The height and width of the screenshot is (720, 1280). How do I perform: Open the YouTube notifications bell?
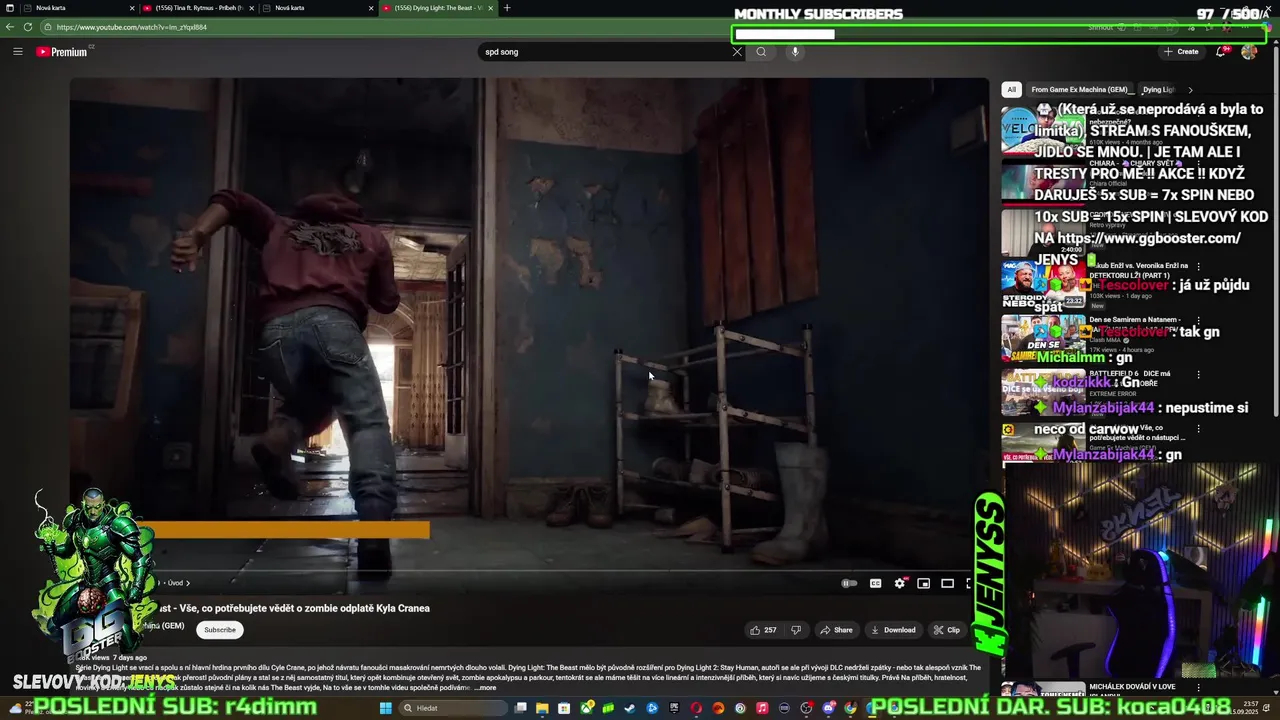pyautogui.click(x=1221, y=52)
